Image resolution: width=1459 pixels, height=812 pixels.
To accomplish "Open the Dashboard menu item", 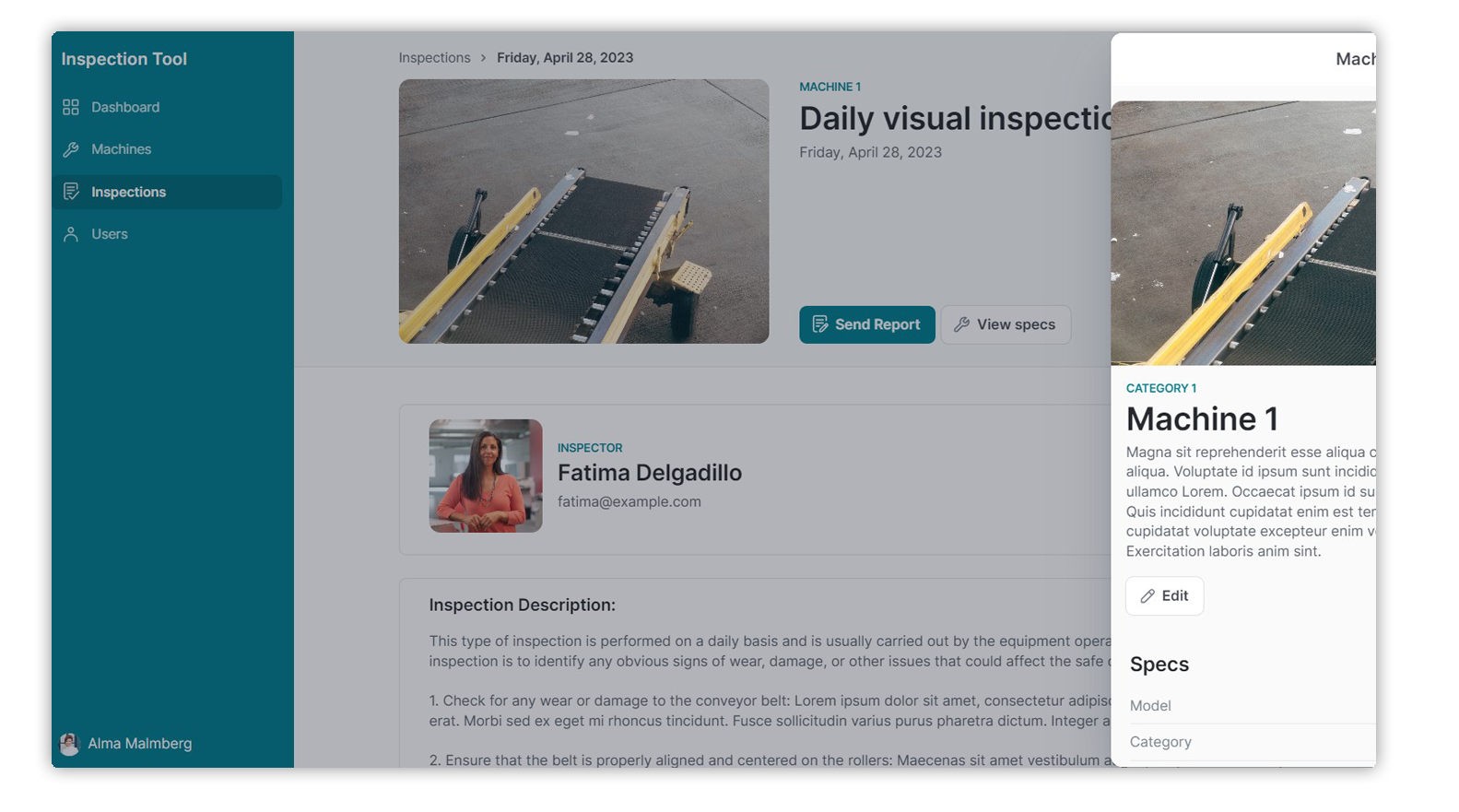I will click(125, 107).
